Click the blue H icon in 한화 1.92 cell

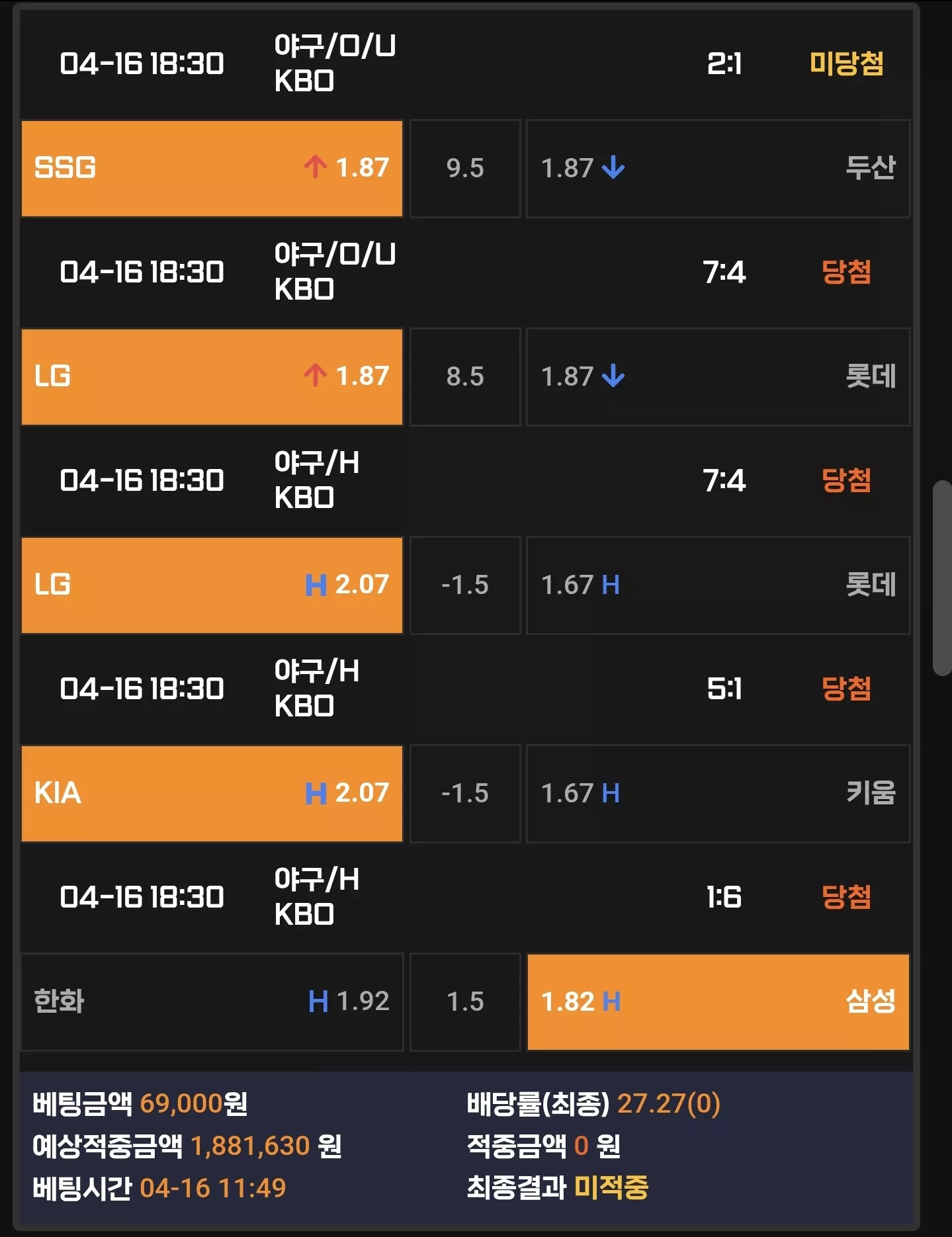point(318,1002)
